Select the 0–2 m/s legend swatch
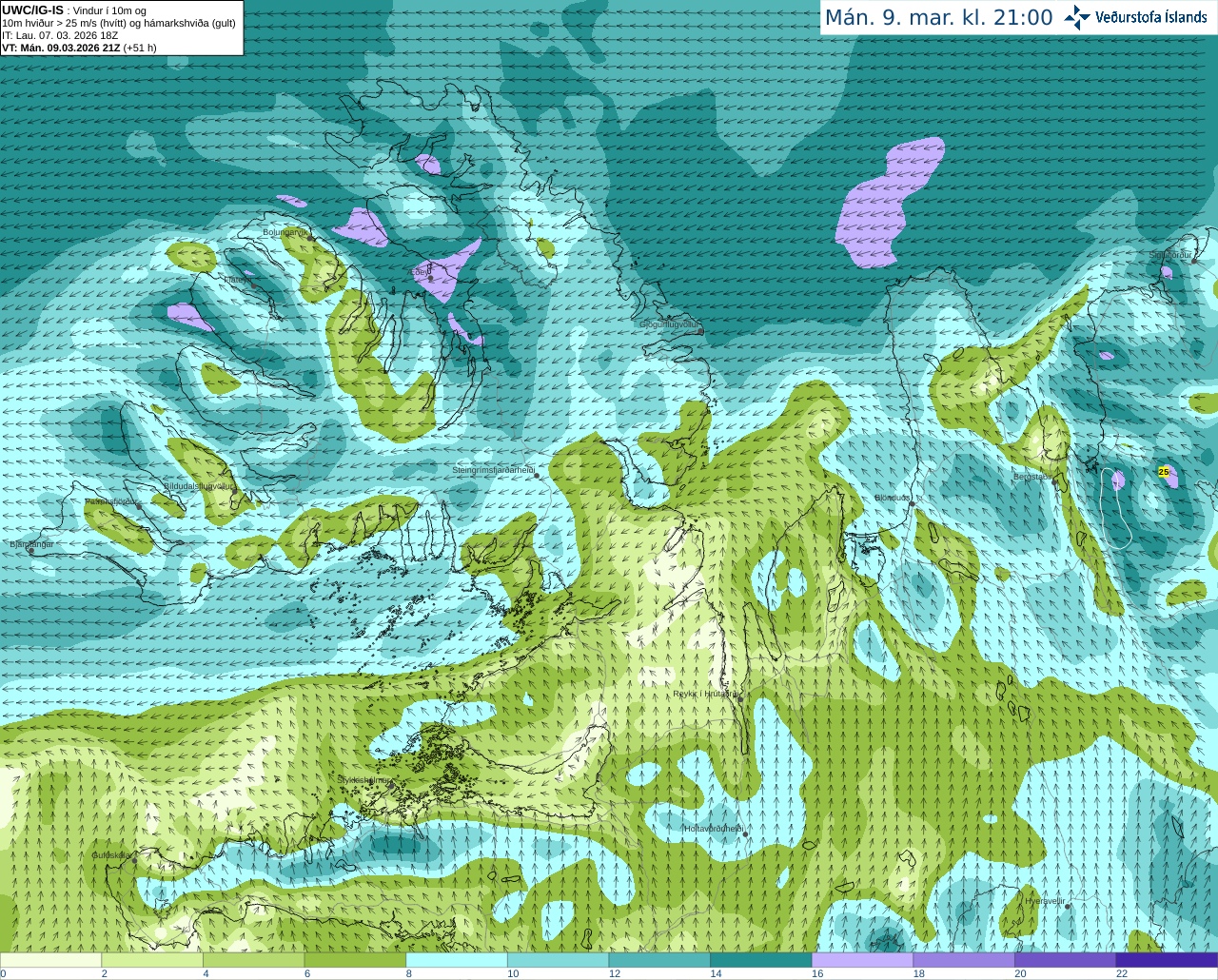 (x=50, y=960)
